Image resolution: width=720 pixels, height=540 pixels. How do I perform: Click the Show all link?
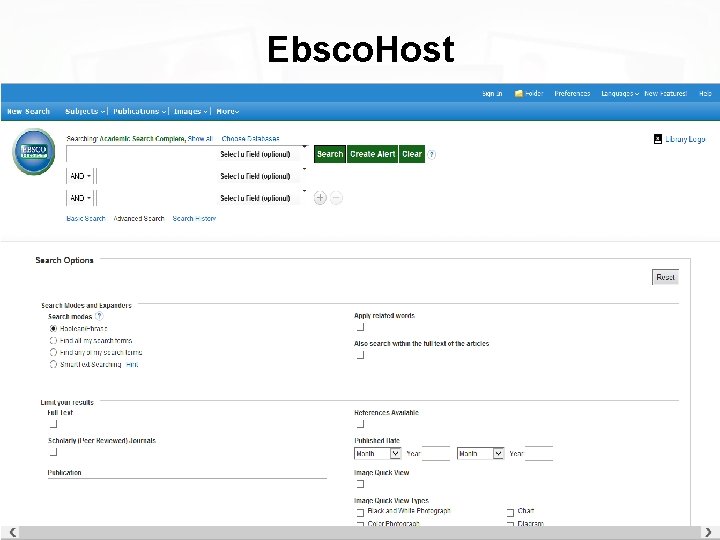pos(200,139)
